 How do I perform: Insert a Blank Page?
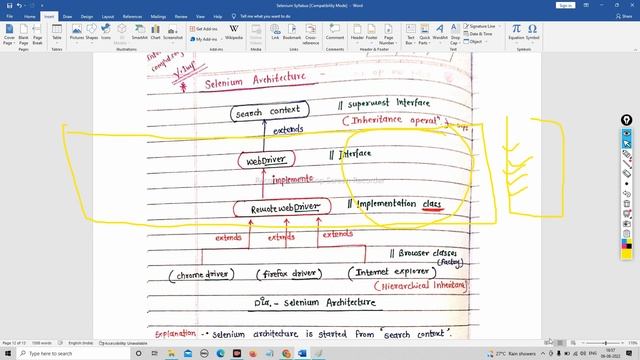click(24, 34)
